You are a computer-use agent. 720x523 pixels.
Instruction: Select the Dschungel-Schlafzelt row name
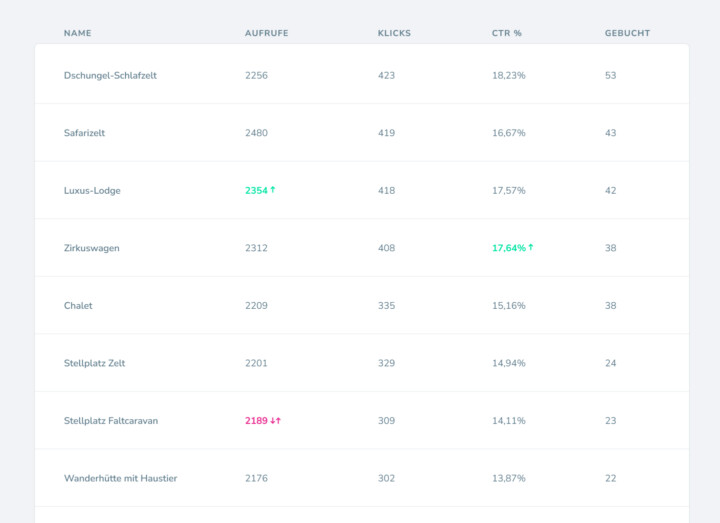click(x=110, y=76)
